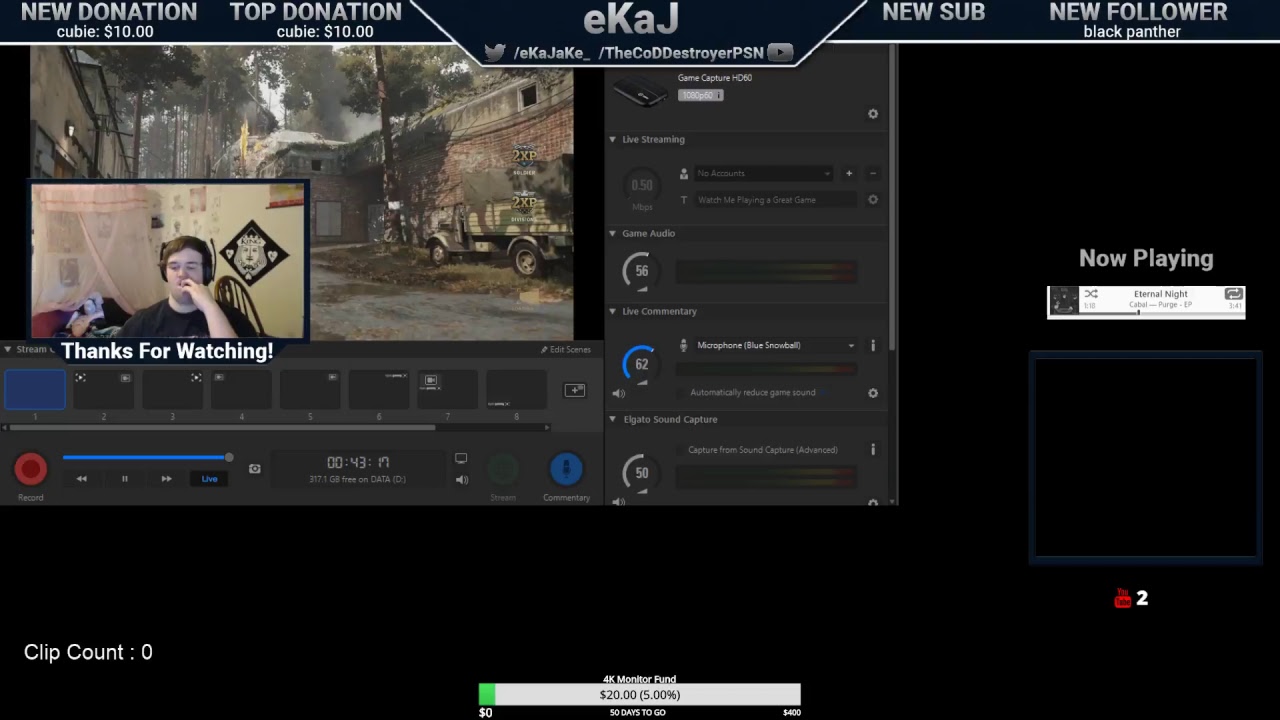1280x720 pixels.
Task: Start recording with the red Record button
Action: click(x=30, y=469)
